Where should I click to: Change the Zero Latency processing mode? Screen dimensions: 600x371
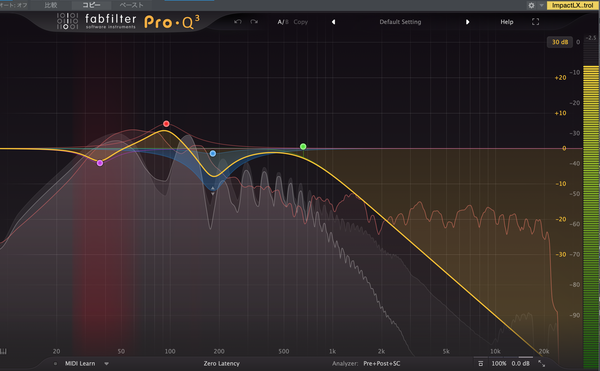[x=222, y=363]
